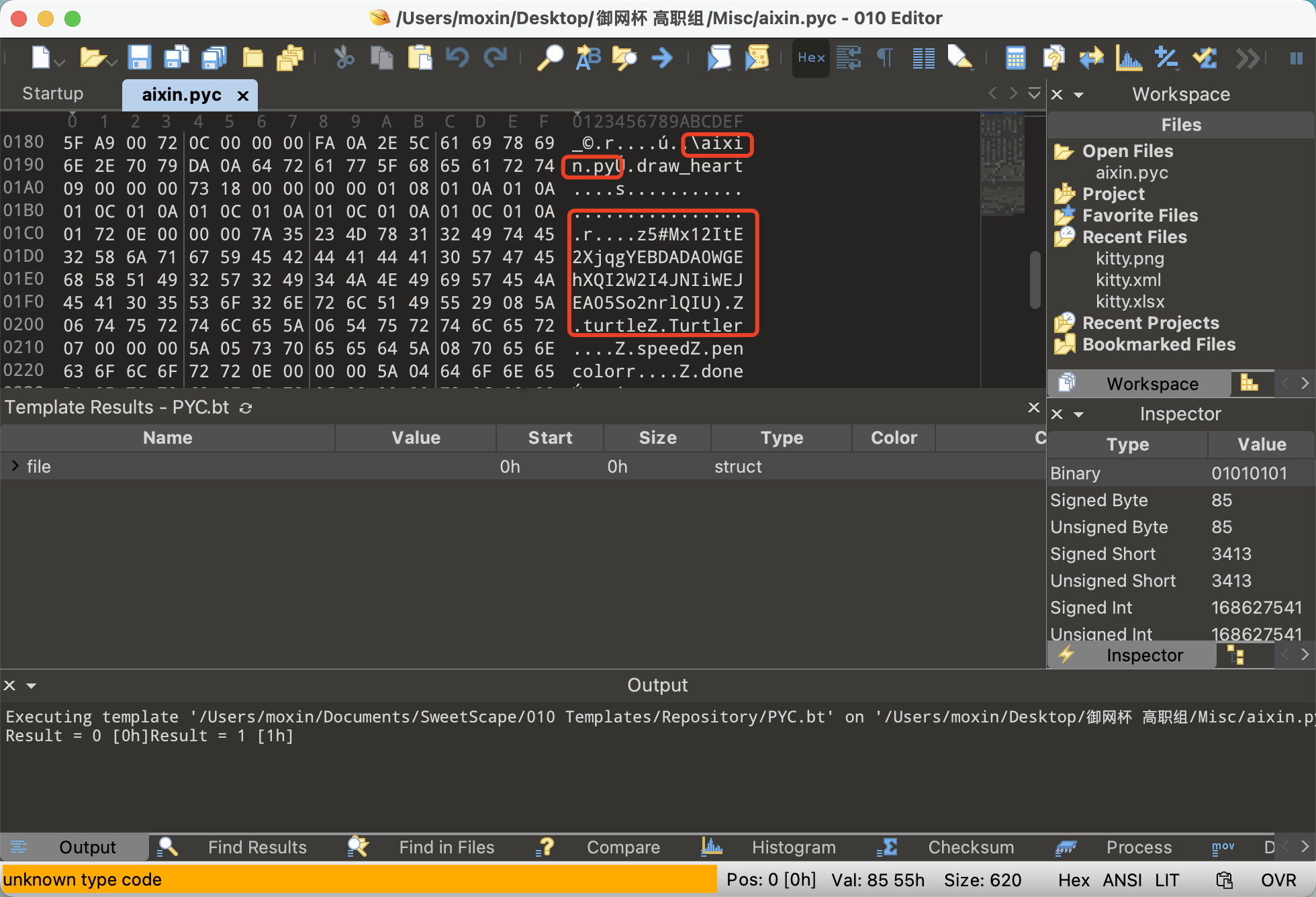Viewport: 1316px width, 897px height.
Task: Open kitty.png from Recent Files
Action: [1129, 258]
